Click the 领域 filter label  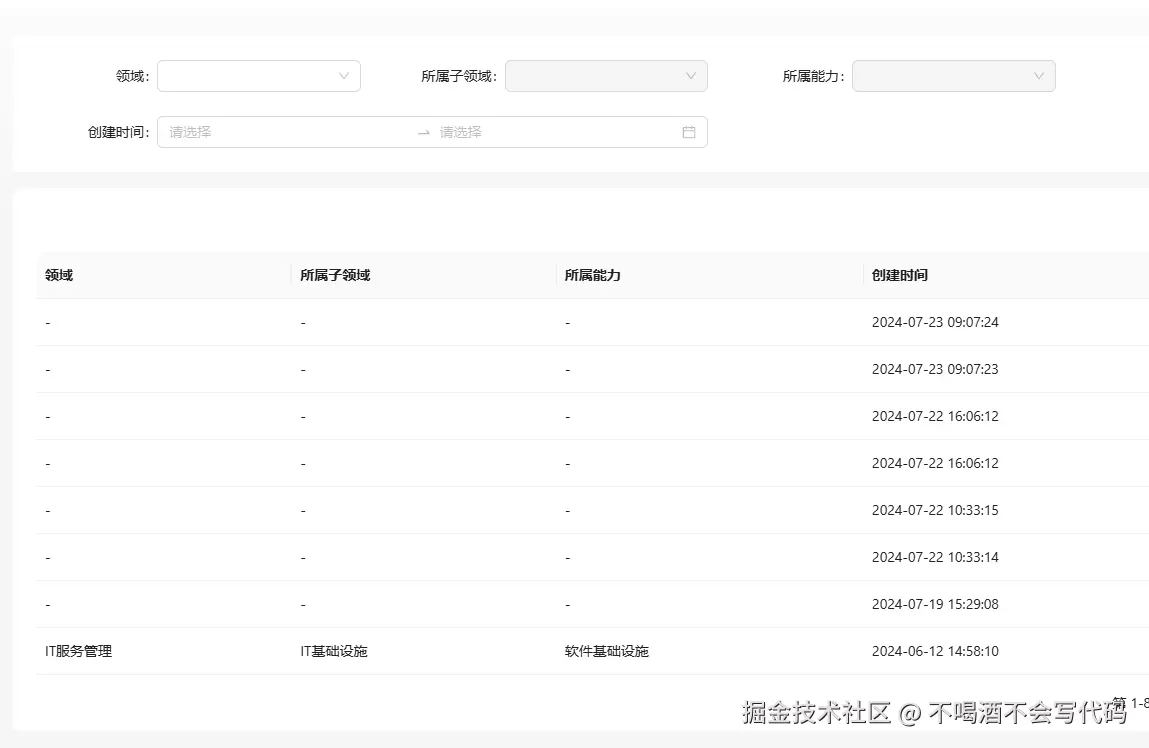coord(133,76)
